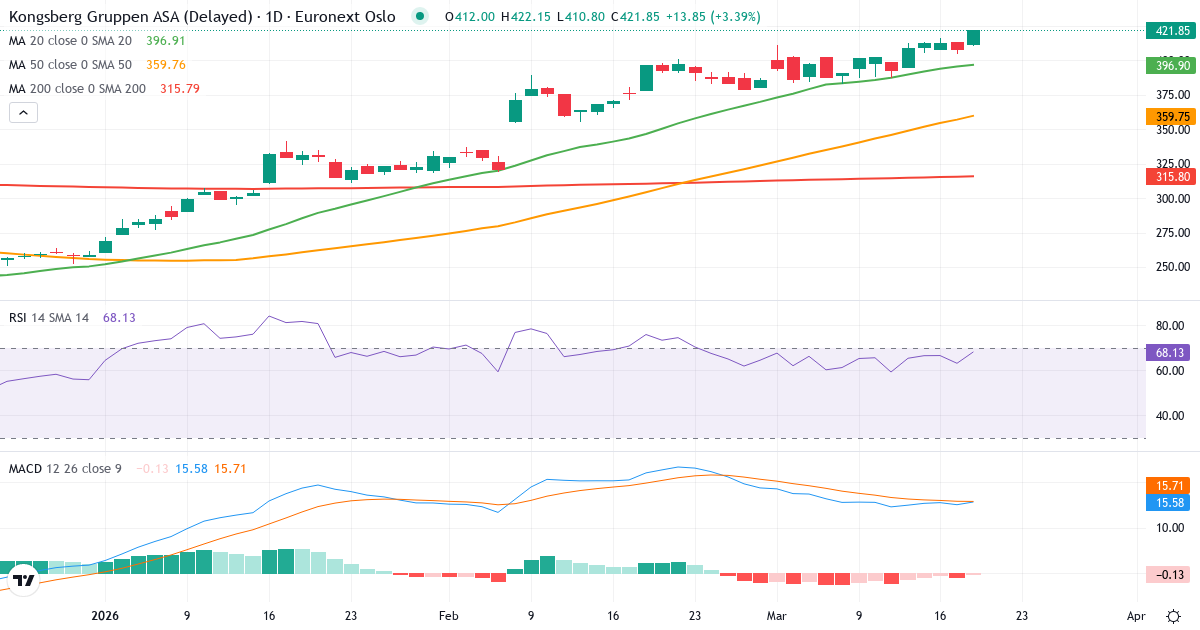Click the 421.85 current price label

tap(1171, 31)
